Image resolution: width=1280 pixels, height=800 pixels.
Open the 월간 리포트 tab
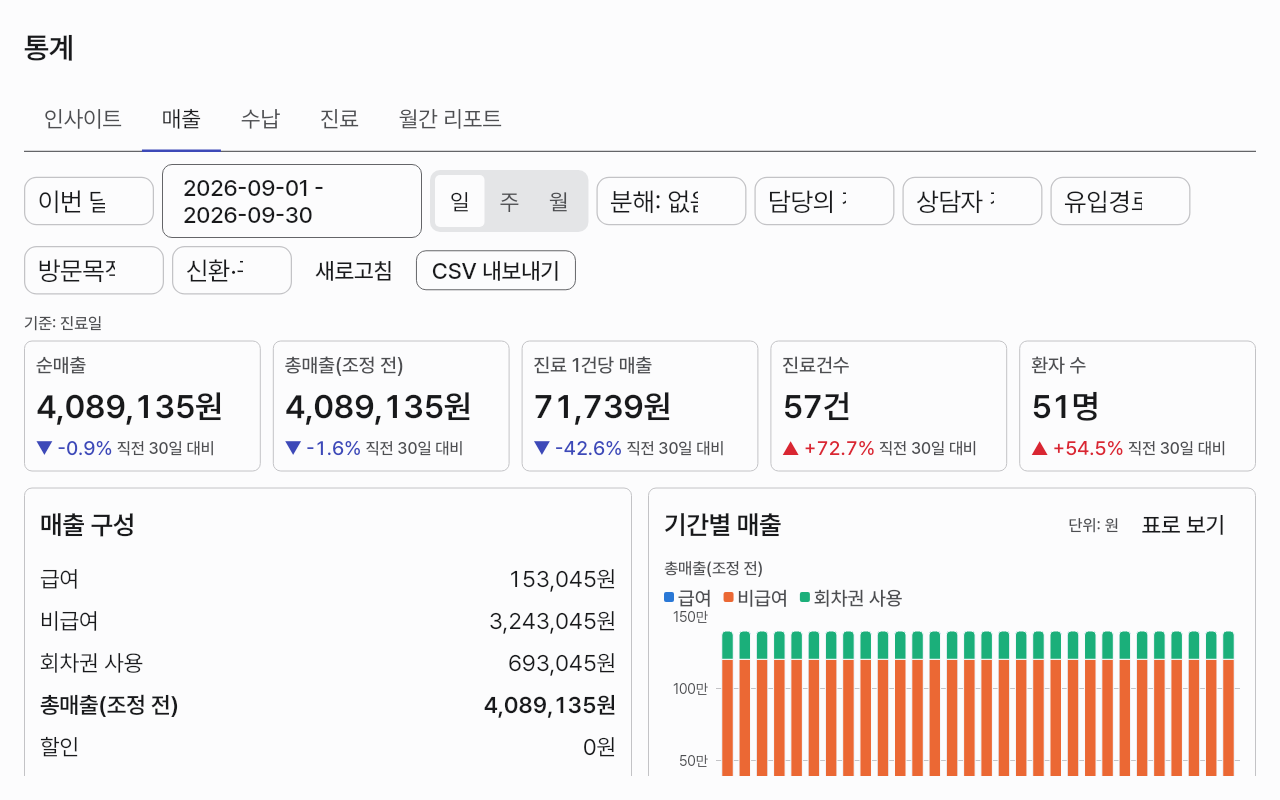click(x=450, y=119)
